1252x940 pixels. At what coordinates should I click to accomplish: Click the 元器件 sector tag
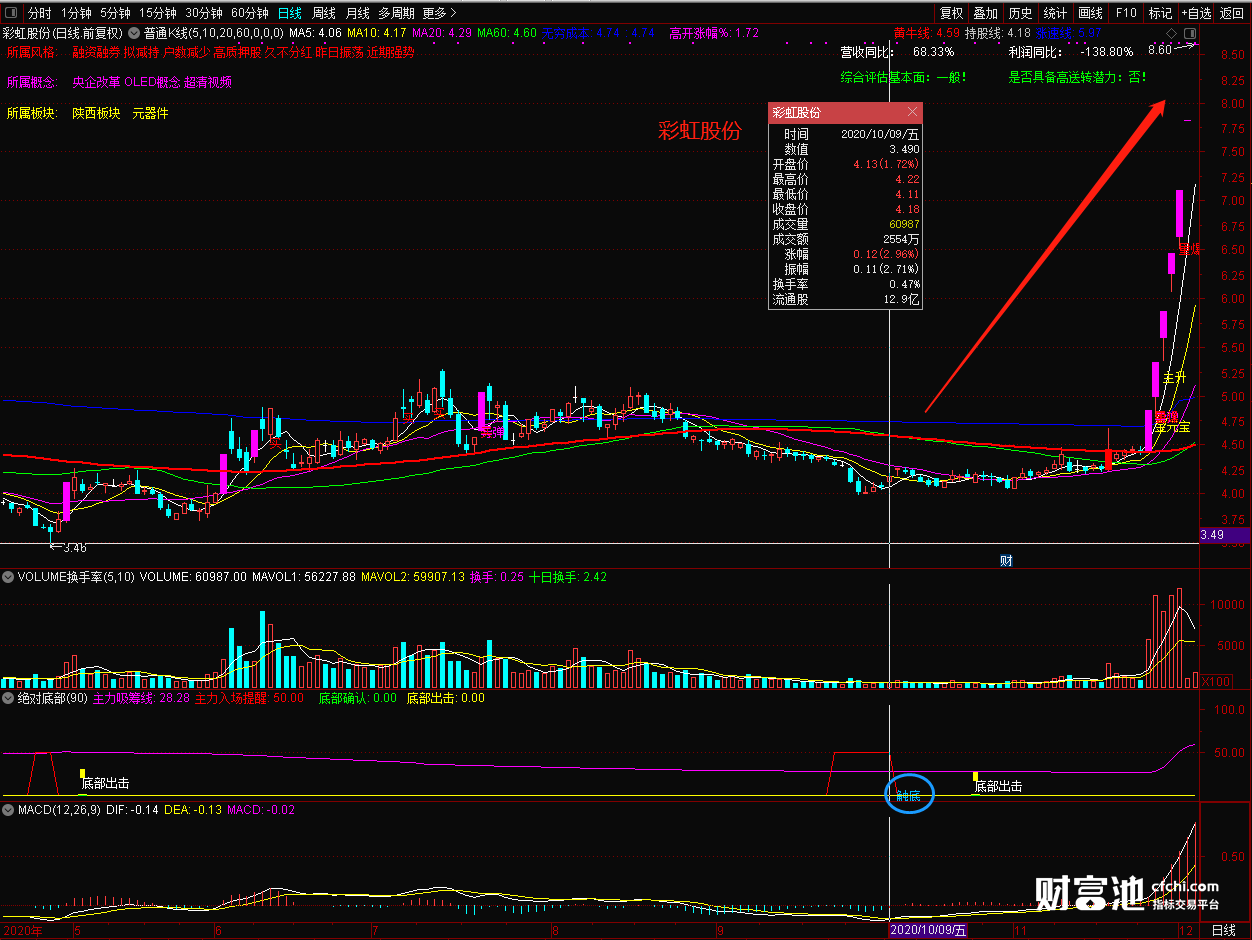click(150, 114)
